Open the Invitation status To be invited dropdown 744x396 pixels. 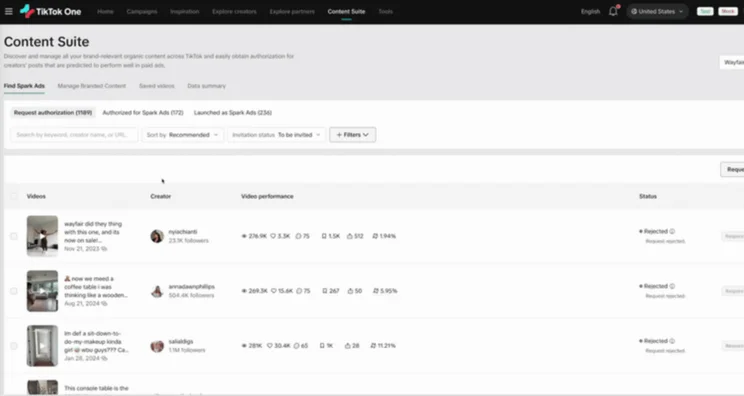pyautogui.click(x=277, y=135)
